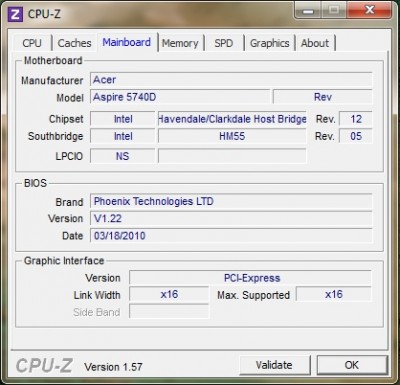Click the Havendale/Clarkdale Host Bridge field
Viewport: 400px width, 385px height.
tap(232, 119)
